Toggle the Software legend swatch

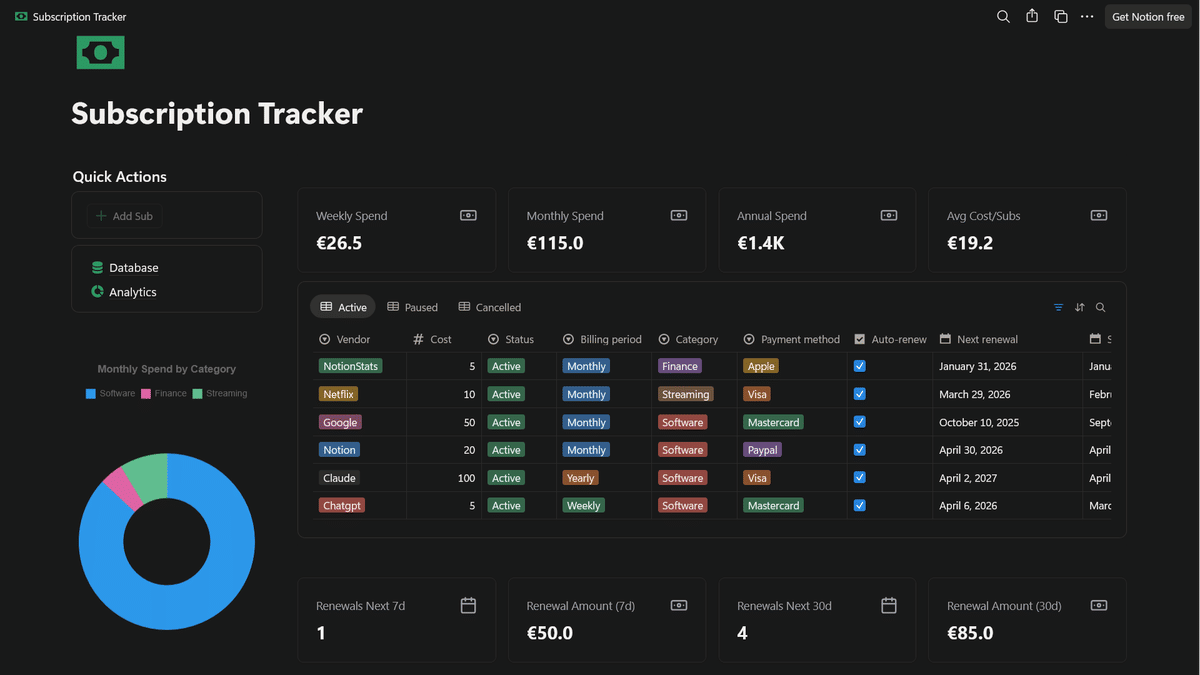click(91, 393)
